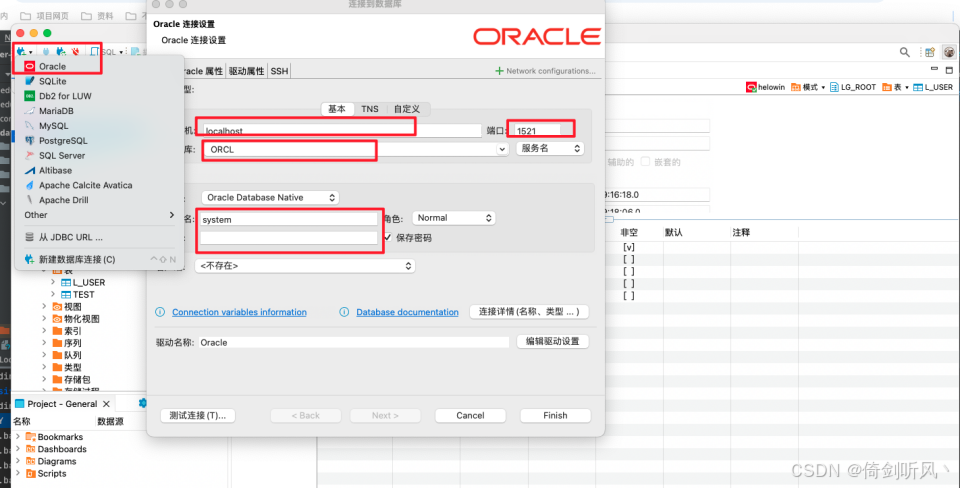Expand the Bookmarks project node

click(18, 437)
